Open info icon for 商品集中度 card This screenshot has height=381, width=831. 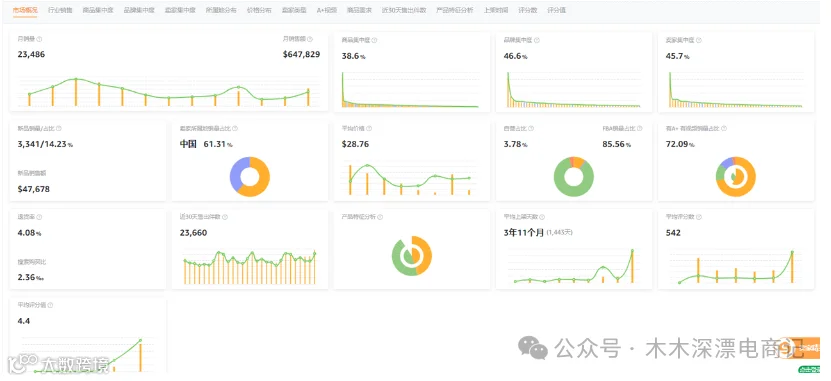click(375, 40)
